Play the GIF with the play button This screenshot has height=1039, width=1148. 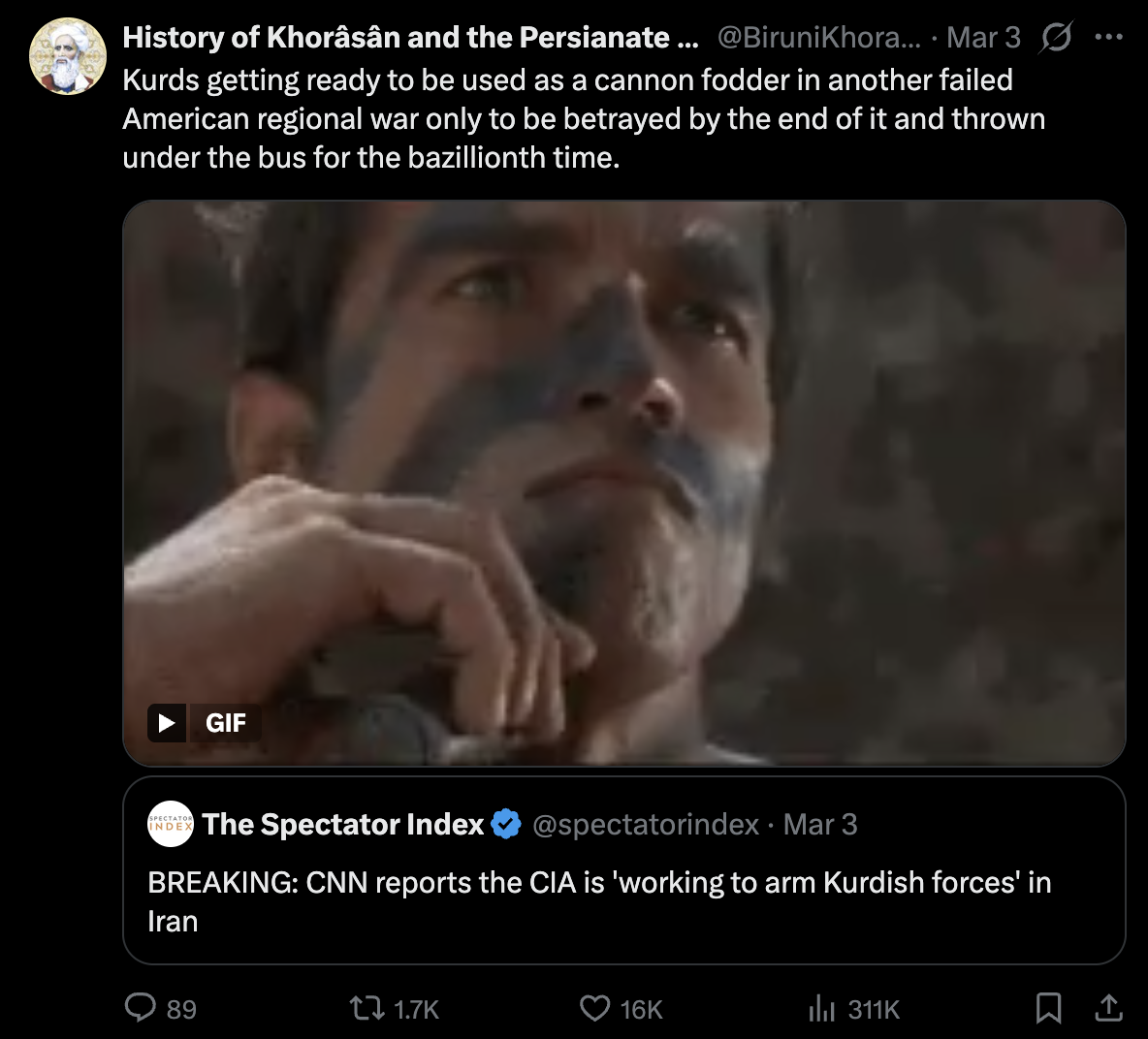coord(167,723)
